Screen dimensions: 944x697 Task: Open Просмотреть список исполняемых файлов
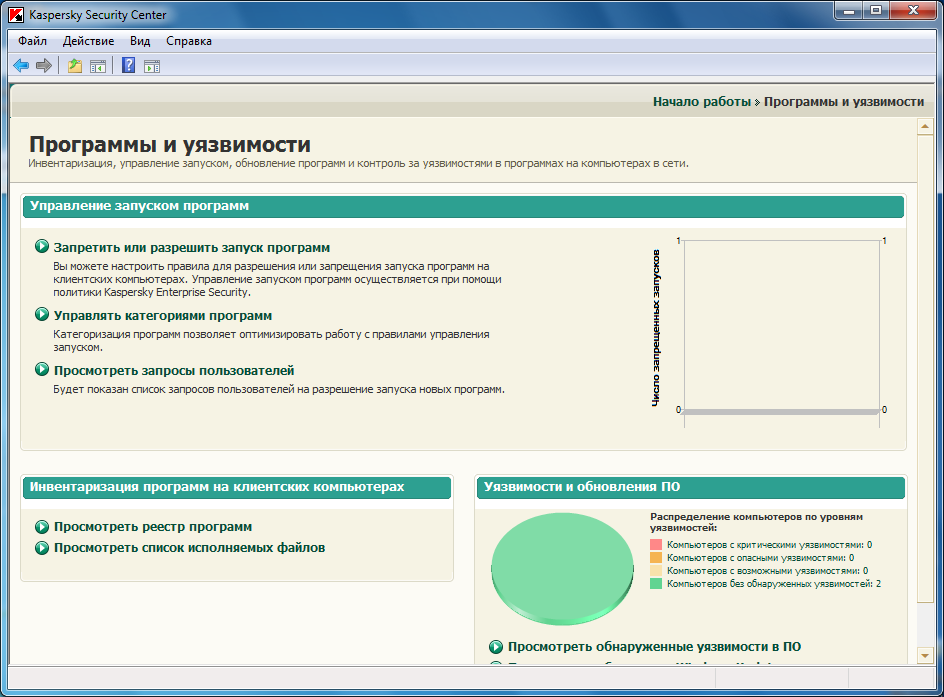point(189,548)
